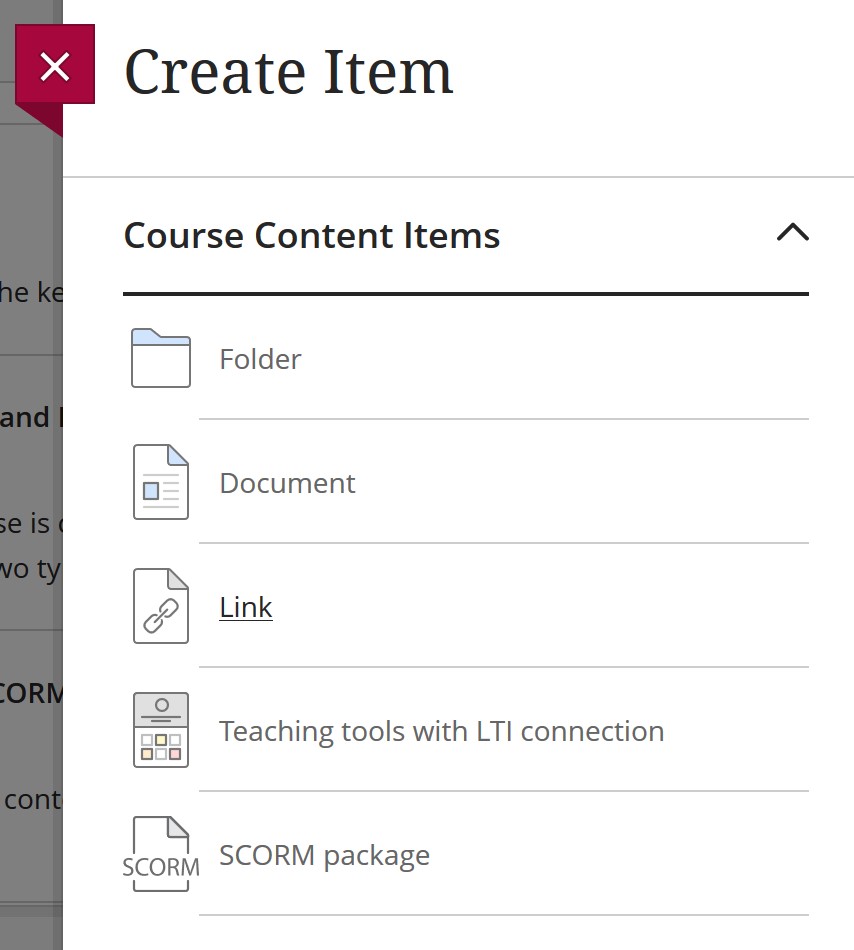Add Teaching tools with LTI connection
The height and width of the screenshot is (950, 854).
pos(441,730)
